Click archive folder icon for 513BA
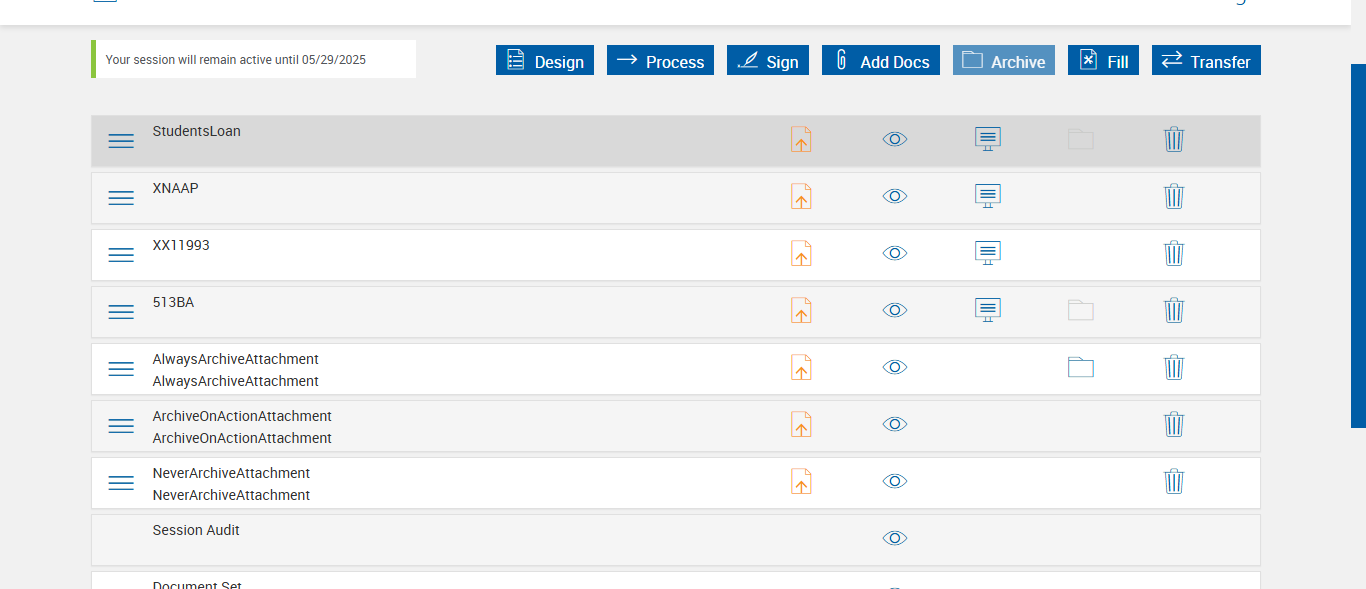The height and width of the screenshot is (589, 1366). pos(1080,310)
